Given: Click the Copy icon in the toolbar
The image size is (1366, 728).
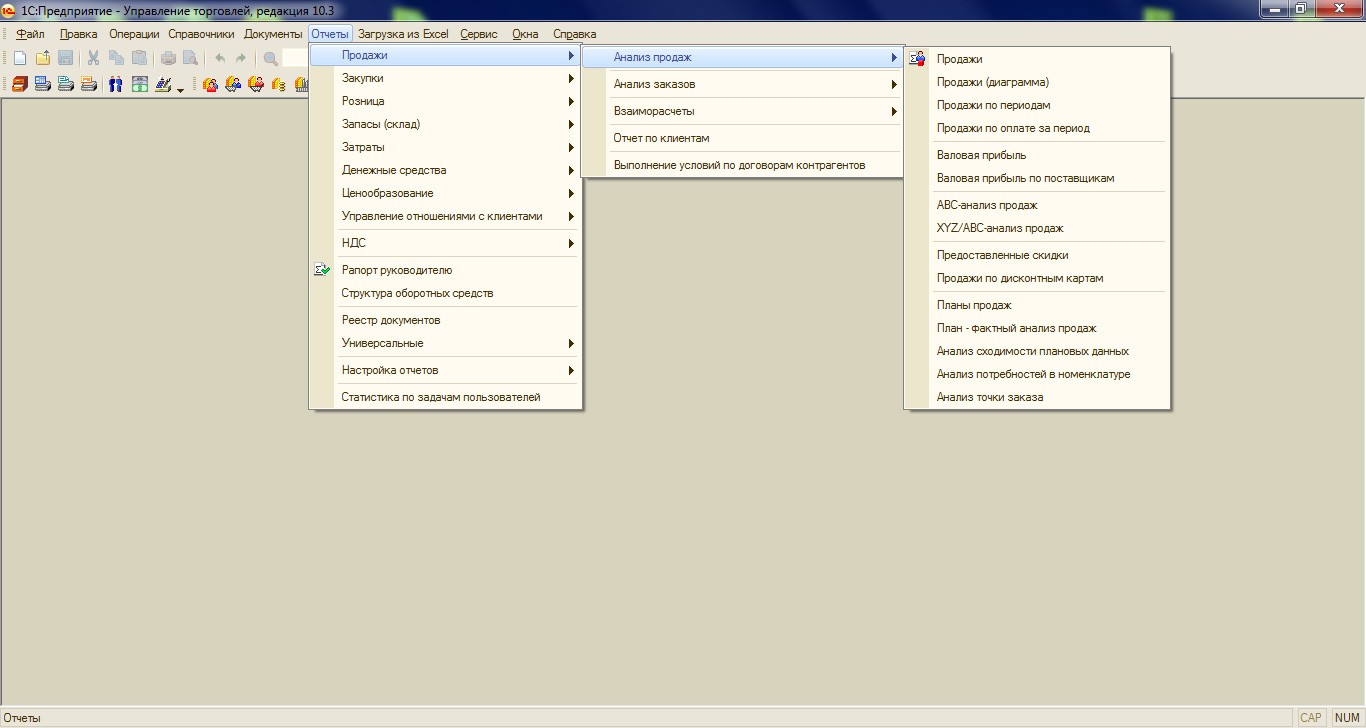Looking at the screenshot, I should coord(116,58).
